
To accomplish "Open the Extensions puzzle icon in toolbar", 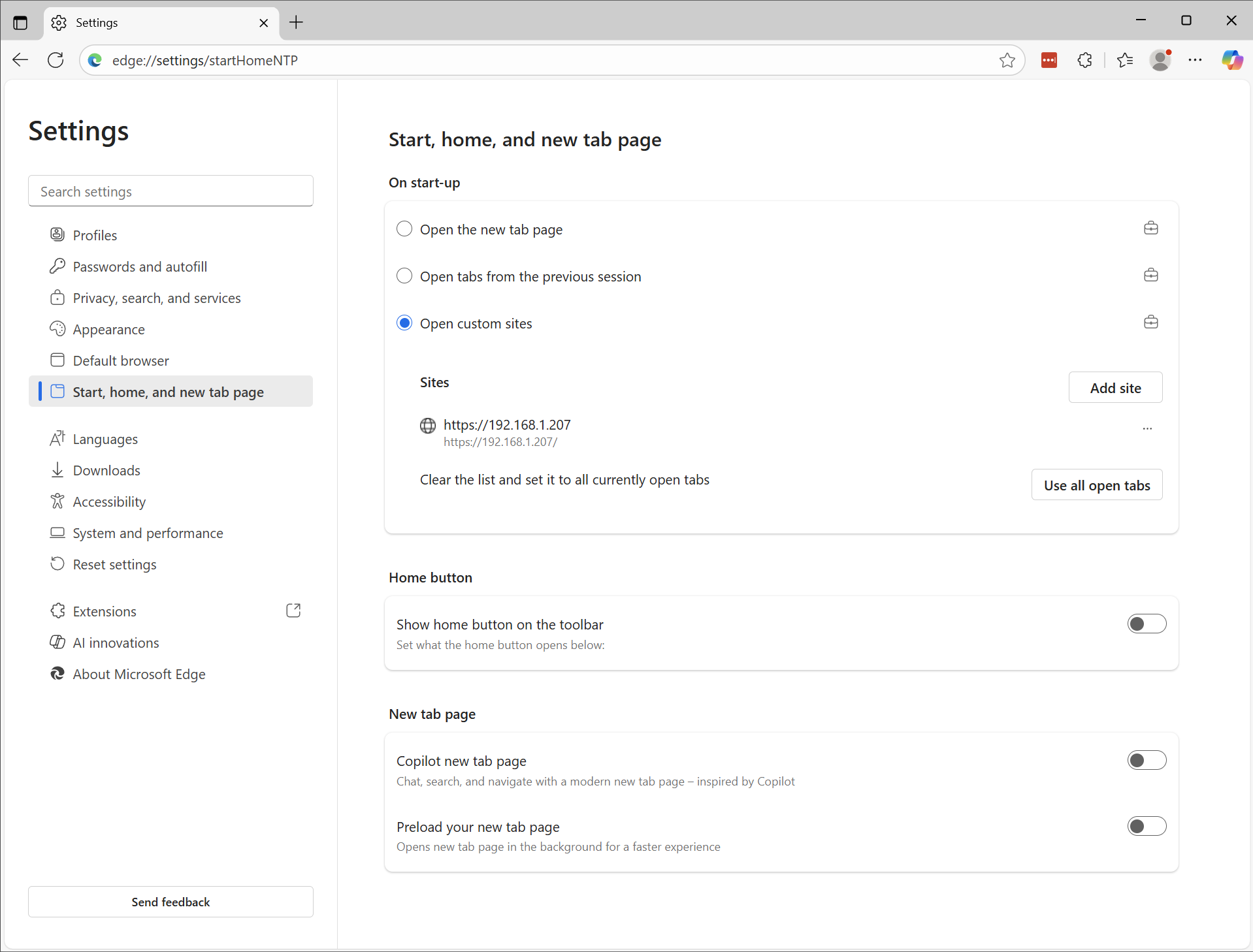I will [1085, 60].
